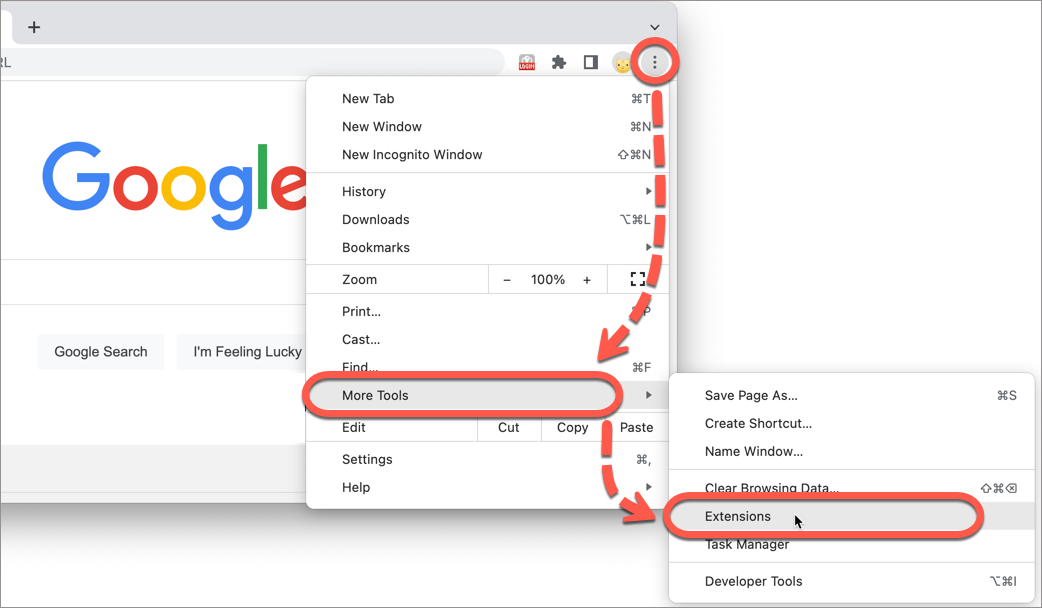Screen dimensions: 1042x608
Task: Open the profile avatar icon
Action: pyautogui.click(x=621, y=63)
